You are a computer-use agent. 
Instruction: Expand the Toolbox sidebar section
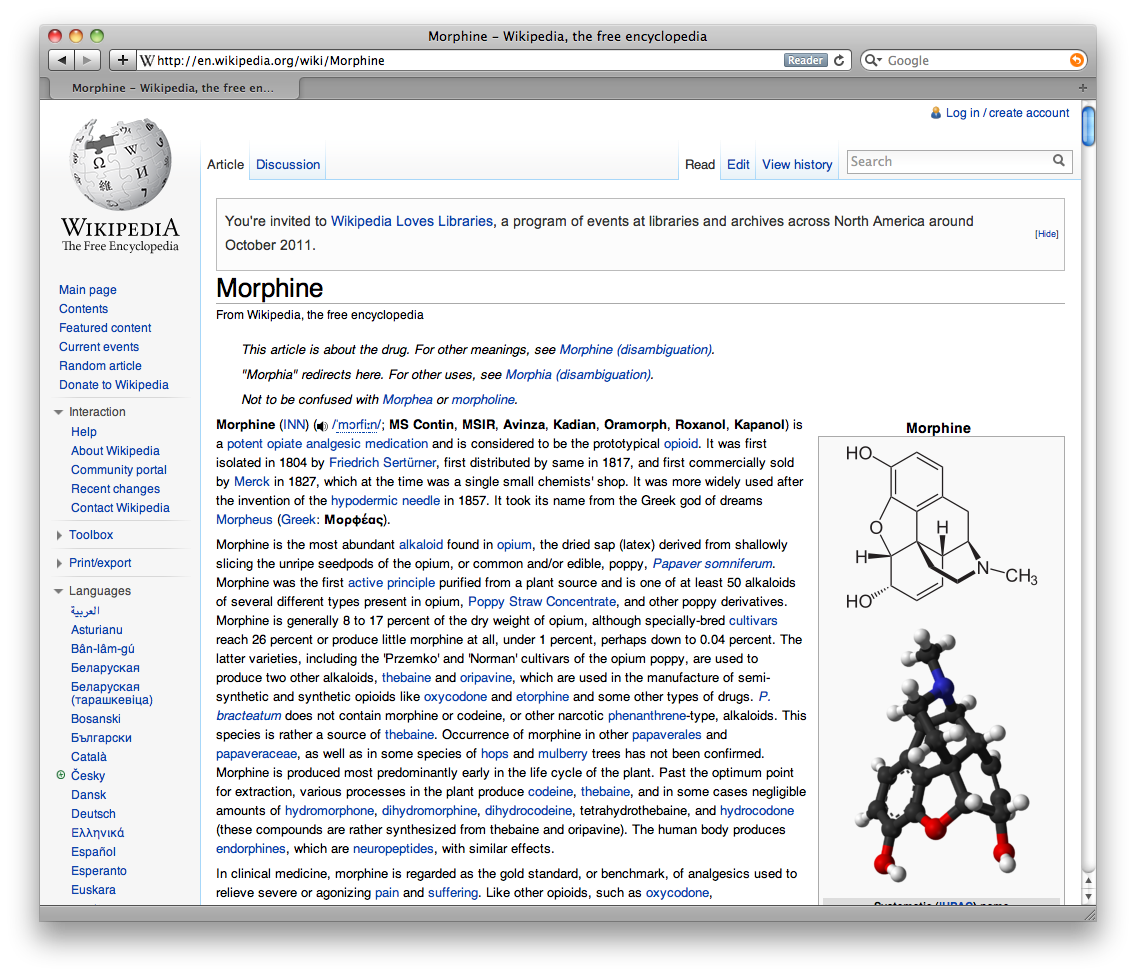click(x=59, y=535)
